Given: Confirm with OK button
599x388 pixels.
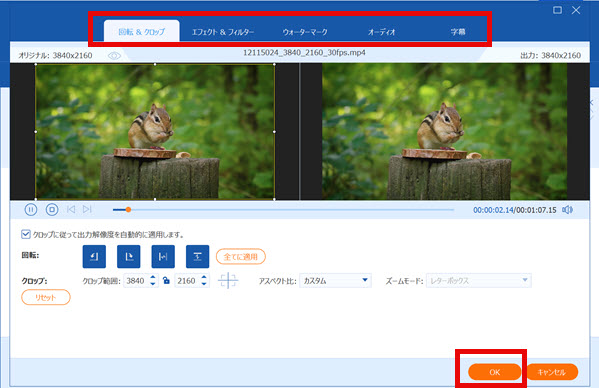Looking at the screenshot, I should tap(495, 372).
